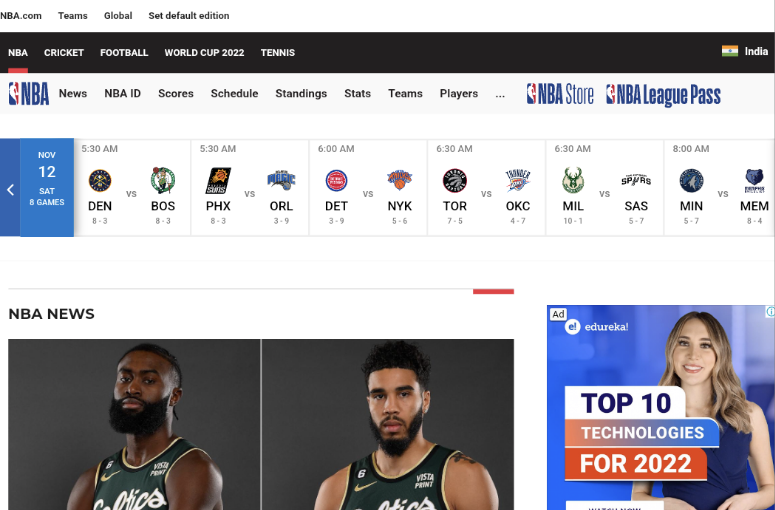Open the Schedule menu item
The image size is (775, 510).
coord(234,93)
